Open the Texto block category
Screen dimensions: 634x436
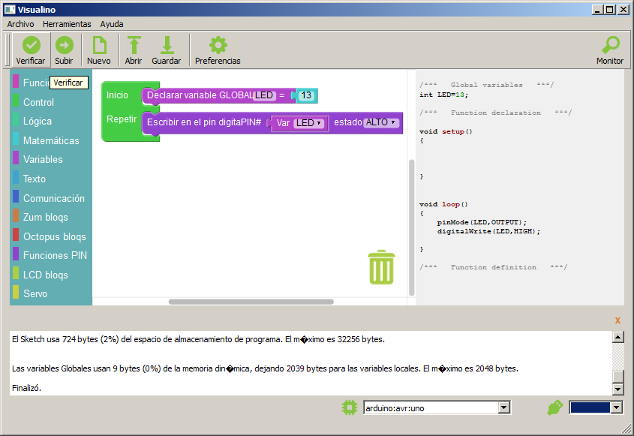point(34,179)
